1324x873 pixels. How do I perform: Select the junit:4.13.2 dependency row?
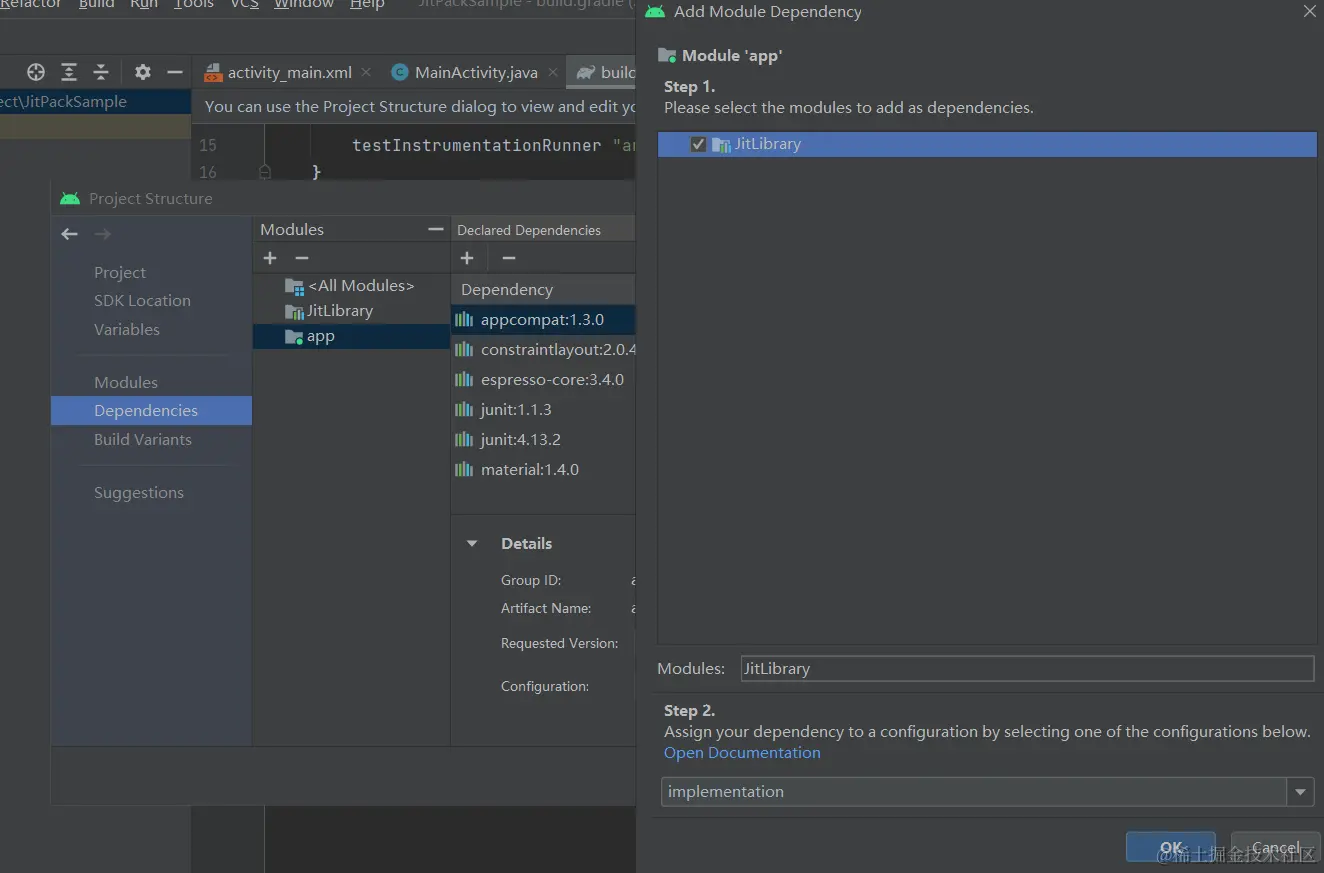pos(543,440)
